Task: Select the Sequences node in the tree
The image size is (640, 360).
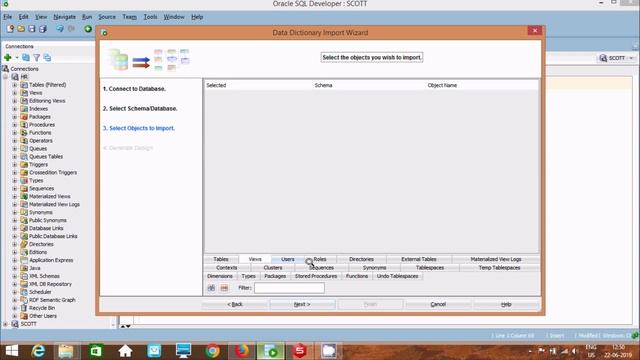Action: click(x=41, y=189)
